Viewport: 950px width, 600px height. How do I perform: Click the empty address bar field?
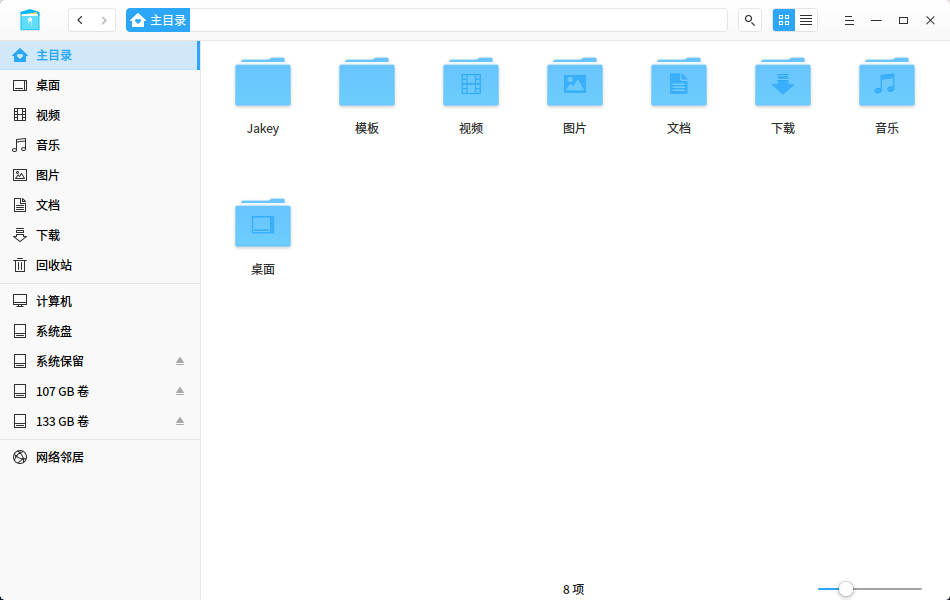(x=458, y=20)
